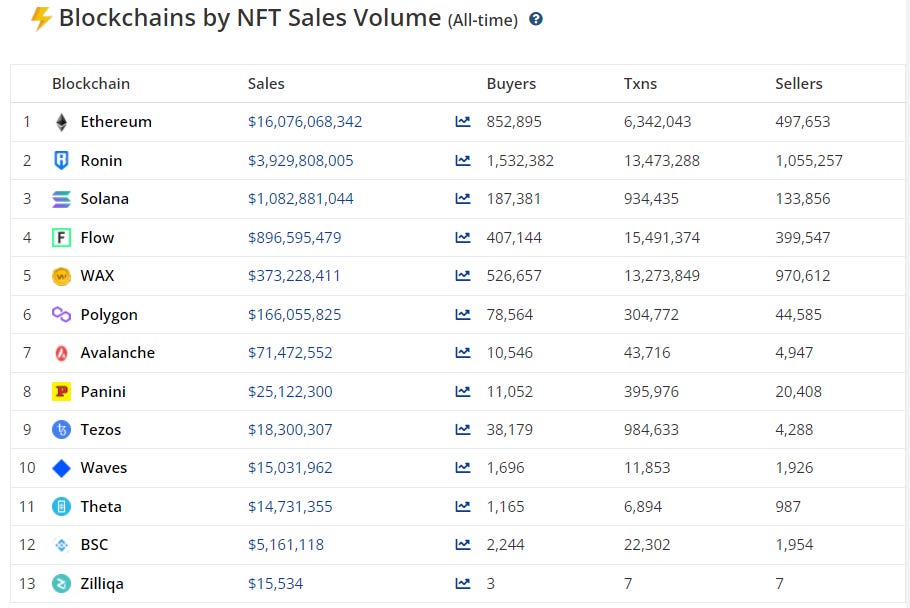The width and height of the screenshot is (910, 608).
Task: Sort by the Sellers column header
Action: [x=799, y=84]
